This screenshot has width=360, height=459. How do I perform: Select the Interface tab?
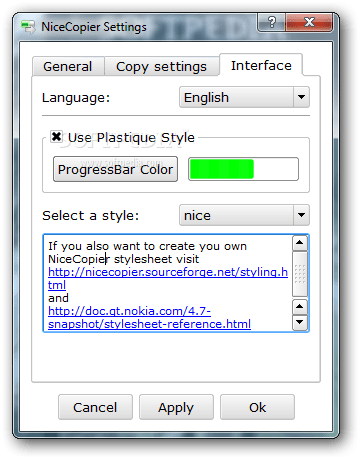pos(261,65)
